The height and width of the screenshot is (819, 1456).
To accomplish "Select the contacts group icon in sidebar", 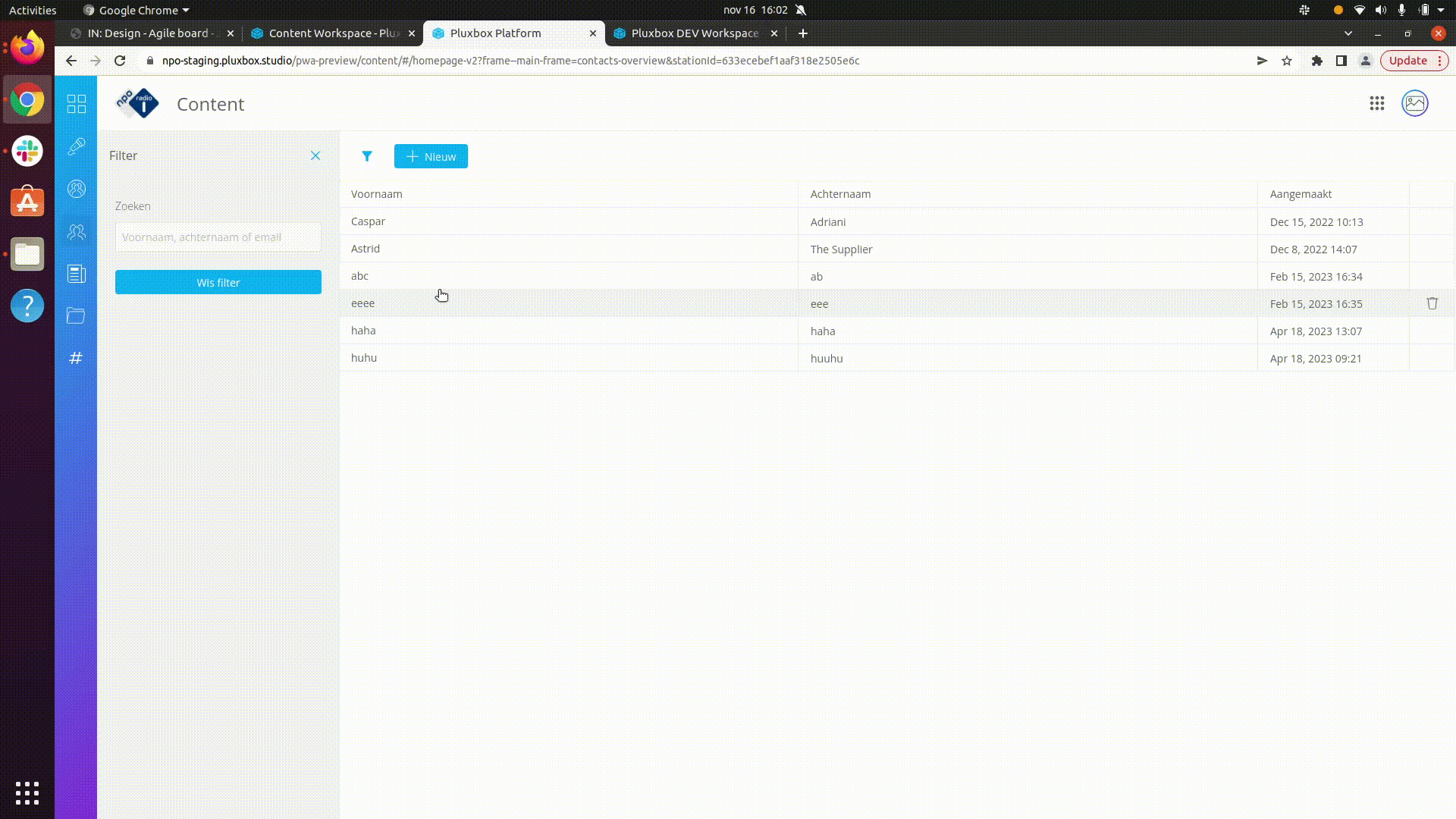I will pos(77,232).
